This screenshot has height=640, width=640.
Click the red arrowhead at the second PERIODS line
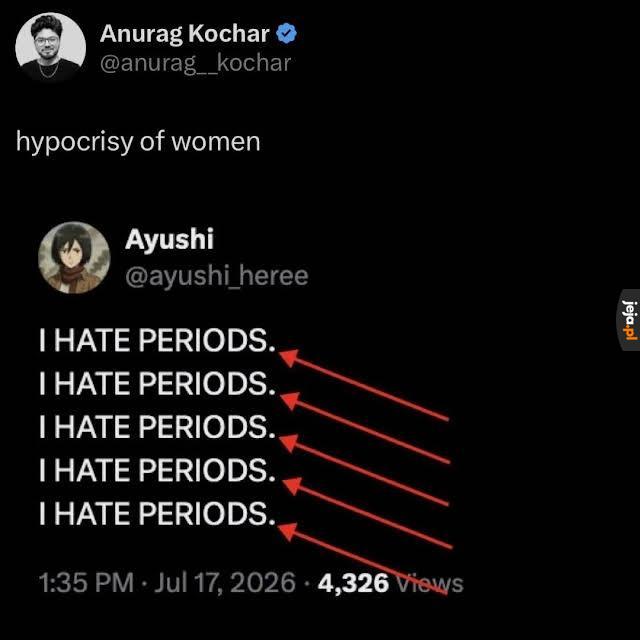[x=291, y=401]
